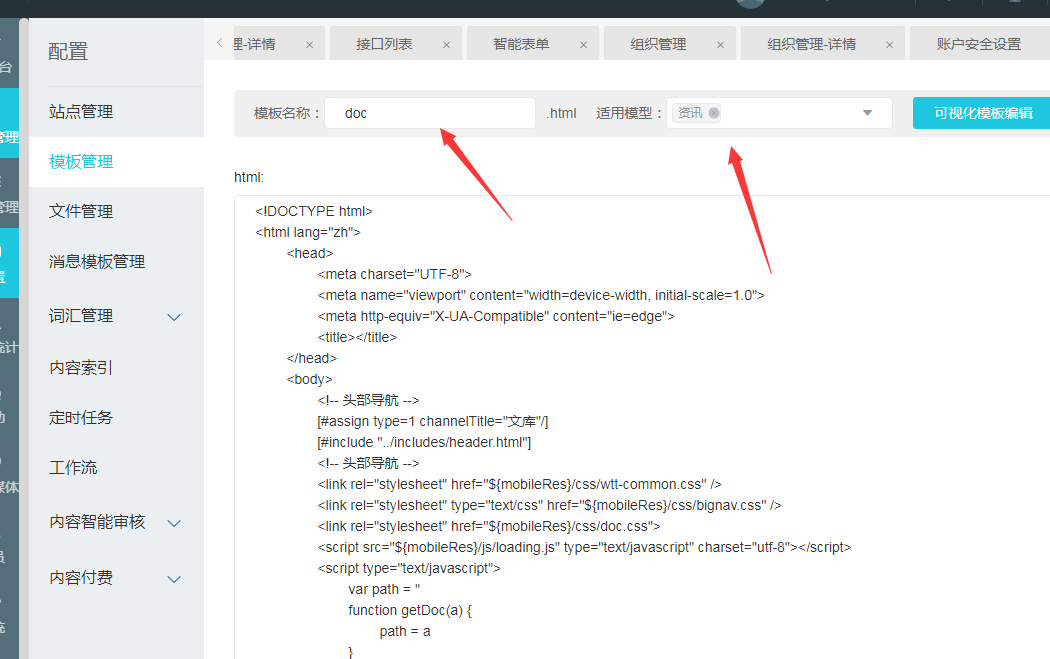Close the 智能表单 tab
Viewport: 1050px width, 659px height.
pyautogui.click(x=583, y=45)
